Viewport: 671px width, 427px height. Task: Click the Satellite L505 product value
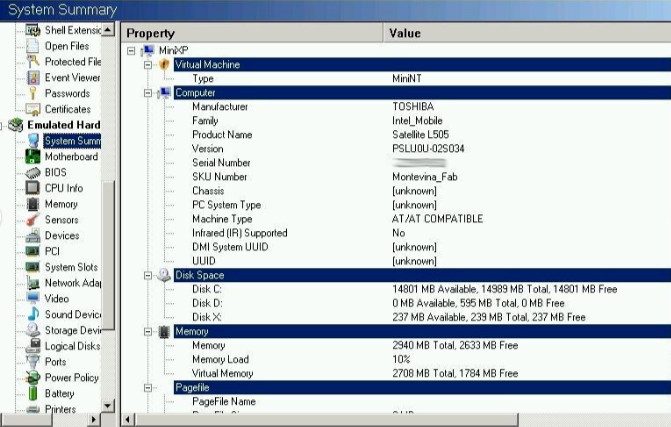[420, 135]
